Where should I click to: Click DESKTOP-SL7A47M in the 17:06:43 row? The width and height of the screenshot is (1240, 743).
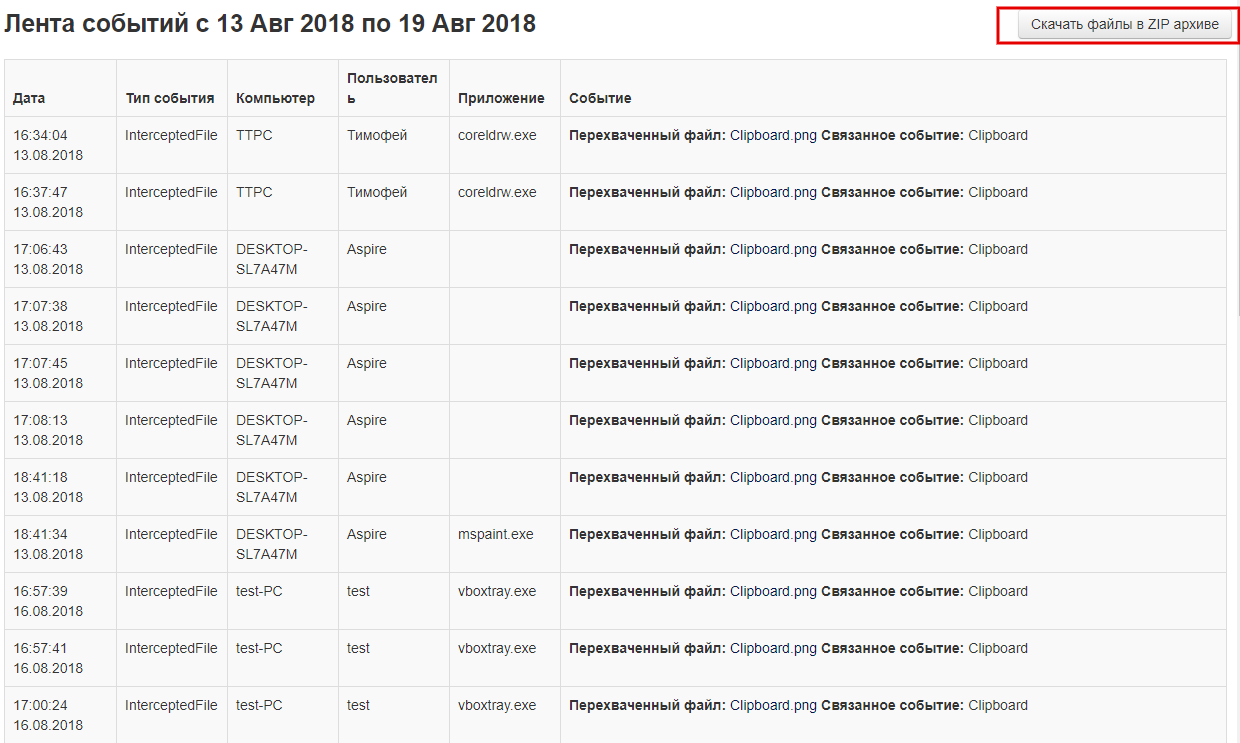click(272, 259)
